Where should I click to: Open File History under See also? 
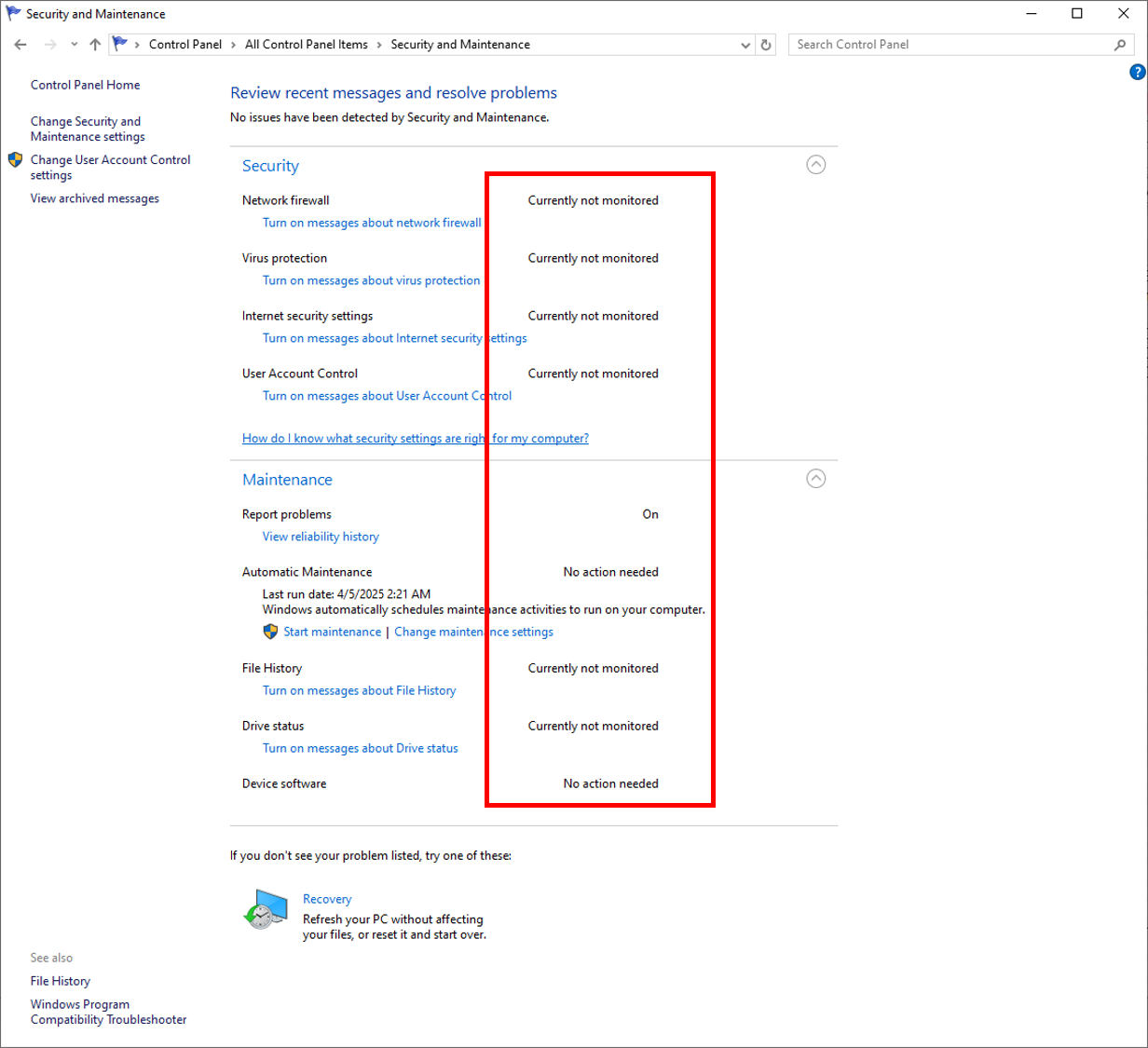[61, 981]
